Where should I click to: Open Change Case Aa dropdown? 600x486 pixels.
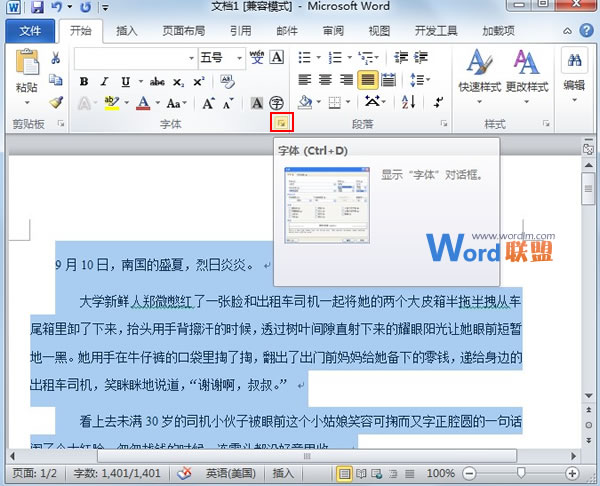tap(176, 103)
